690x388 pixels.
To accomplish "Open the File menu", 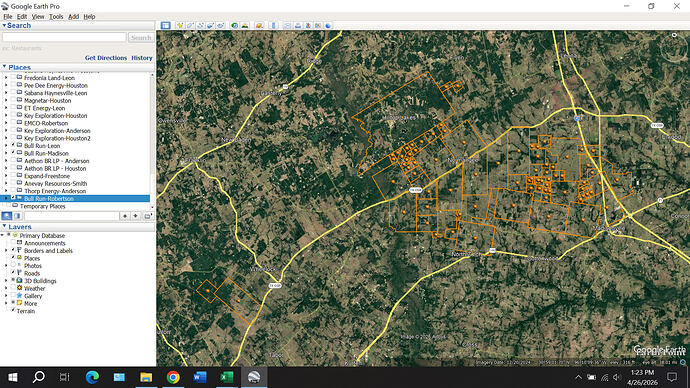I will pos(8,16).
